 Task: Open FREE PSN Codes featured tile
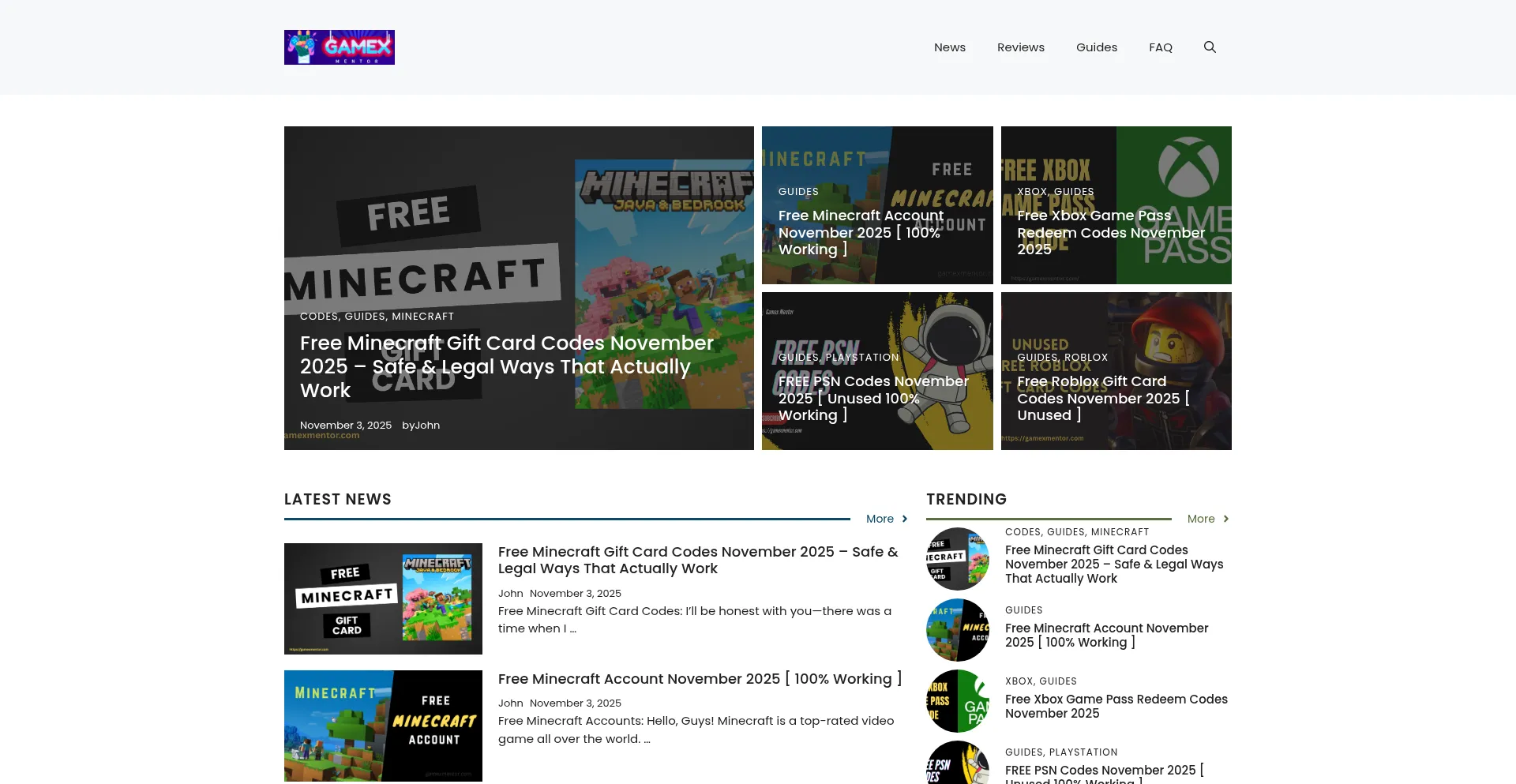[x=872, y=398]
